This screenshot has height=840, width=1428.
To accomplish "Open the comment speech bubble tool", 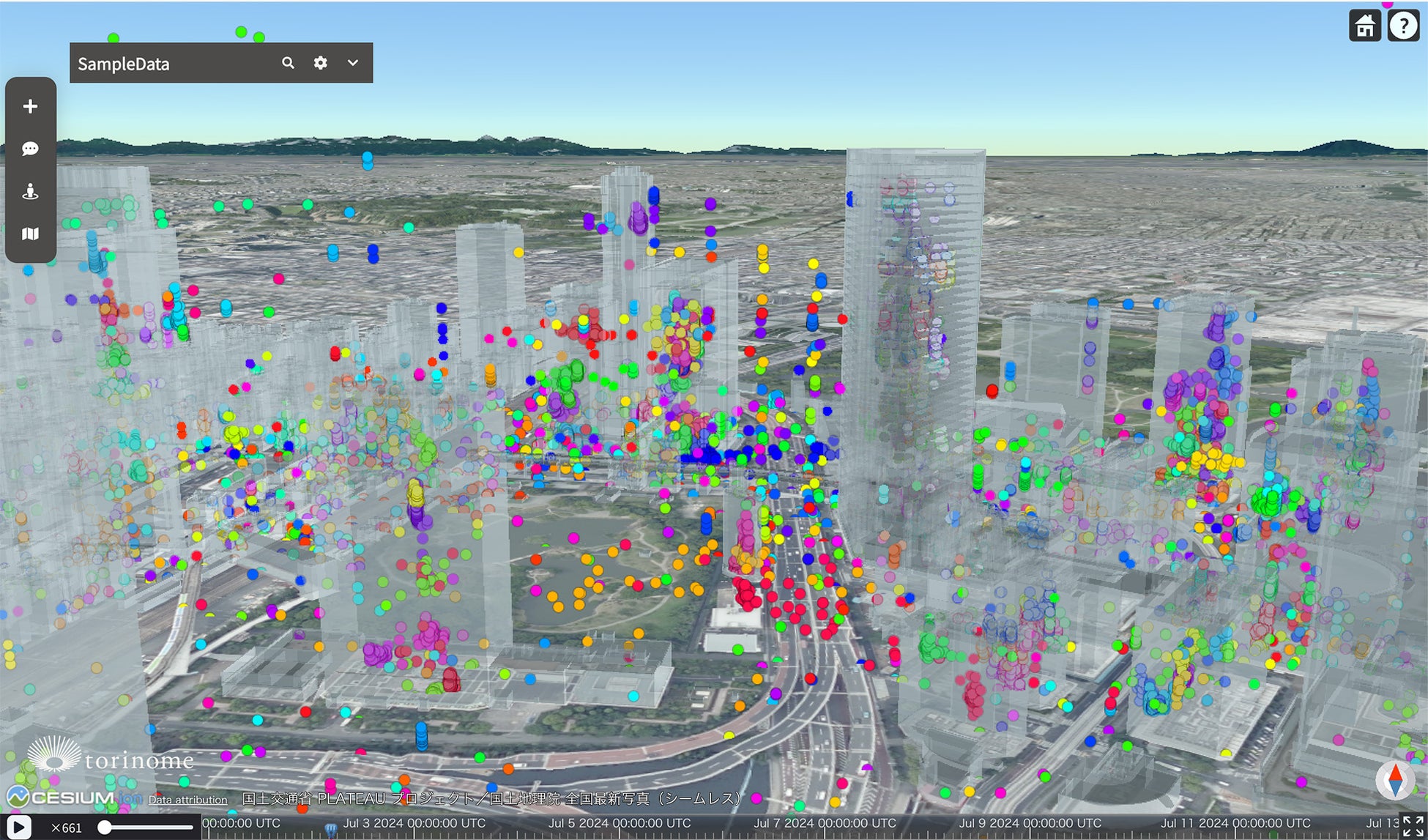I will [x=30, y=149].
